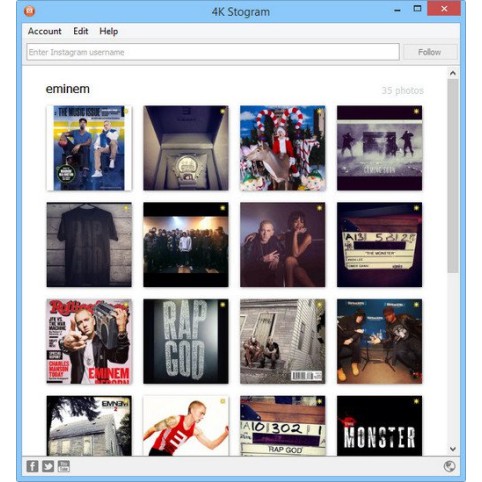Click the globe website icon at bottom right
The height and width of the screenshot is (482, 482).
[450, 466]
